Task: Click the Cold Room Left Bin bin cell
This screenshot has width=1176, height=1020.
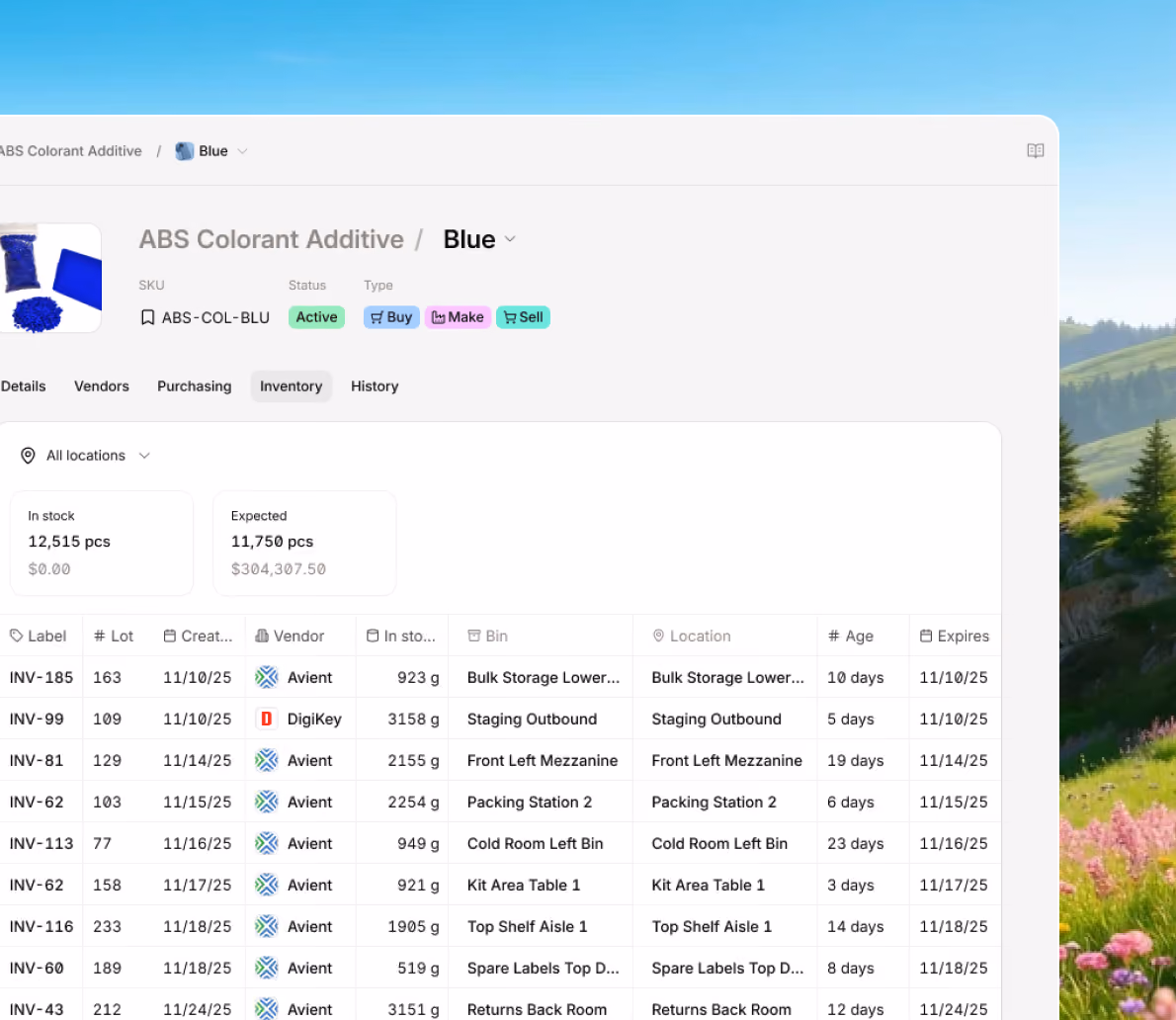Action: (x=541, y=844)
